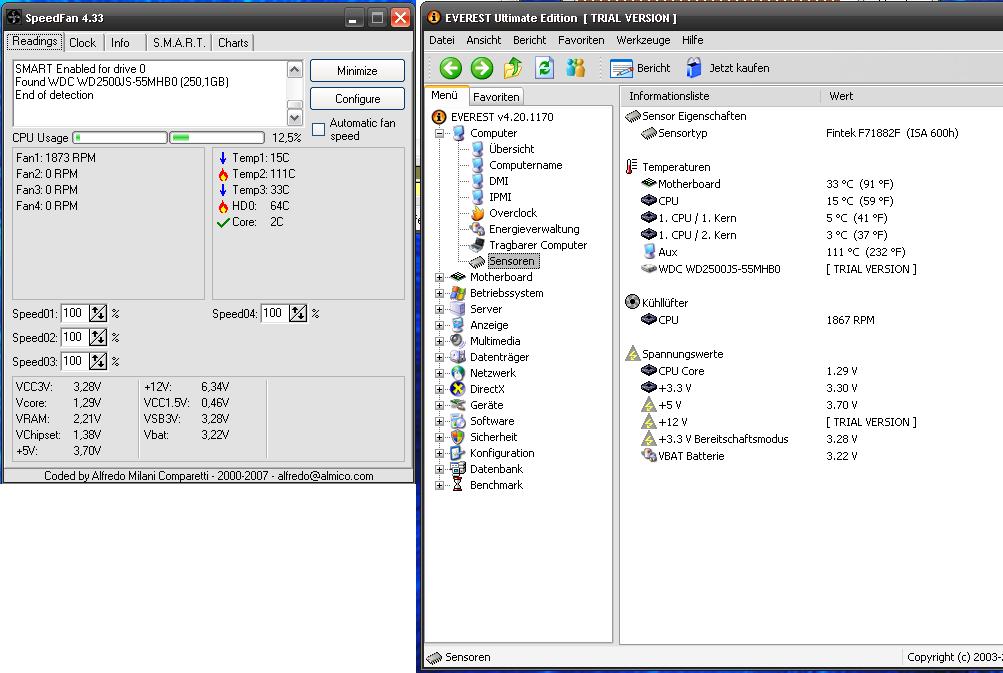Open the Favoriten menu

pyautogui.click(x=581, y=40)
